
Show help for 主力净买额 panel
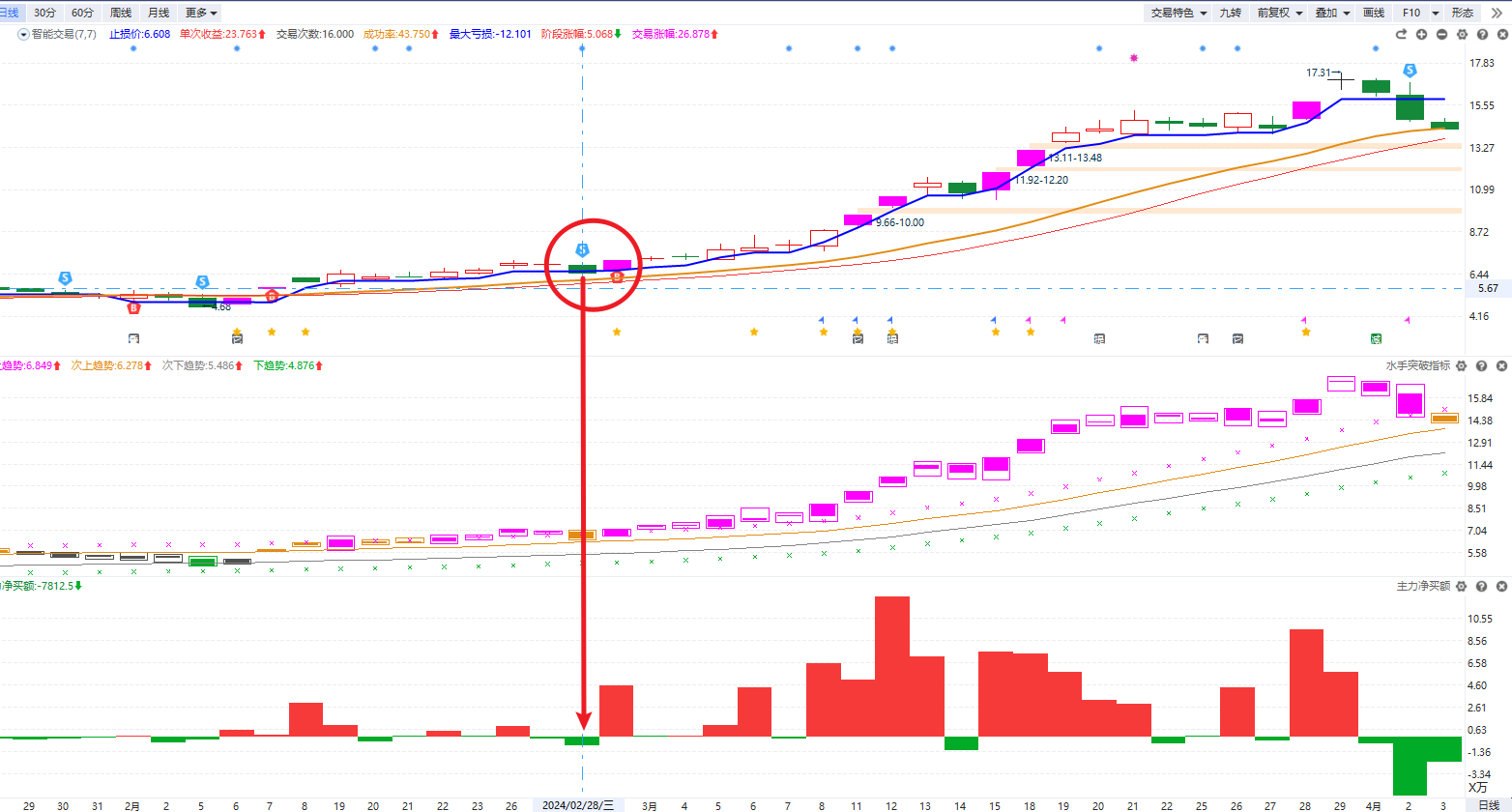pos(1482,587)
